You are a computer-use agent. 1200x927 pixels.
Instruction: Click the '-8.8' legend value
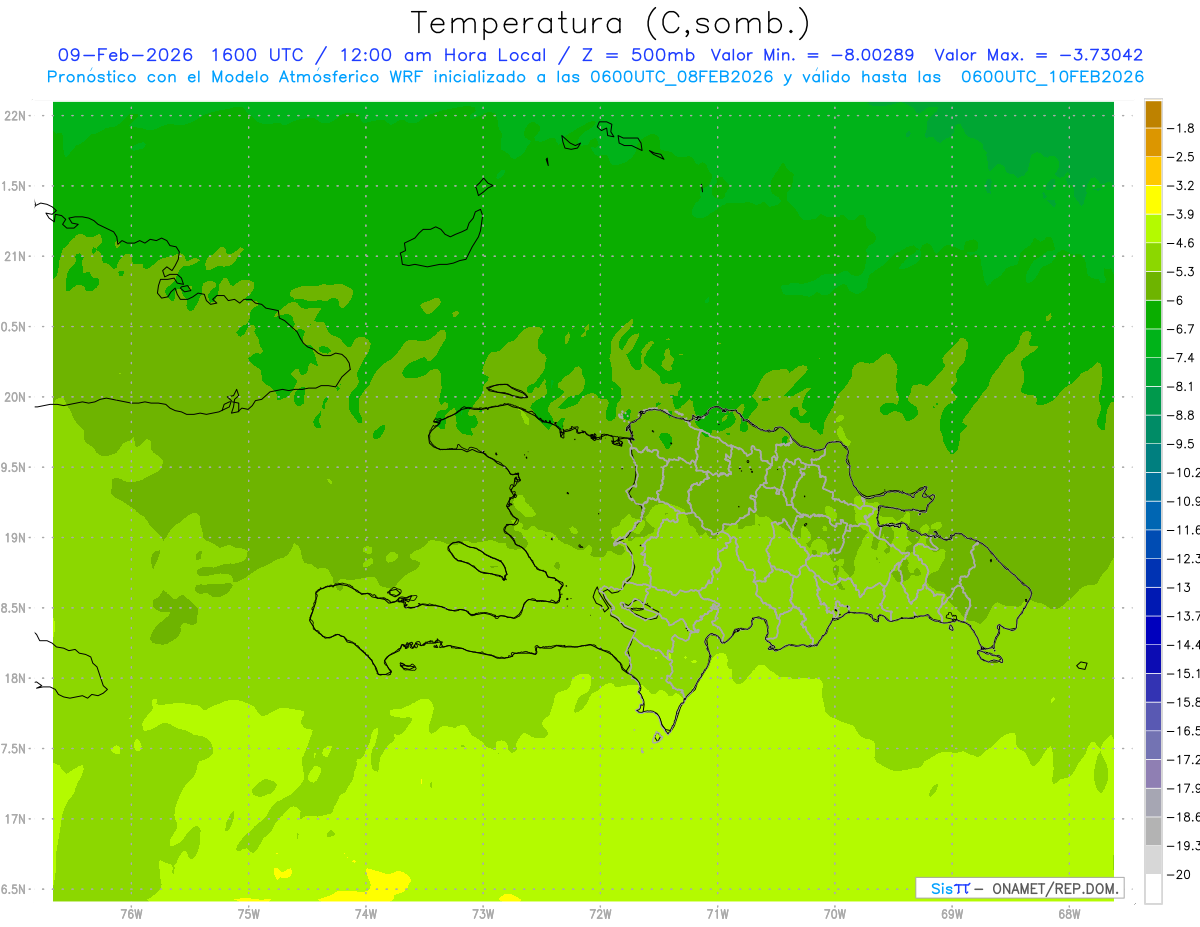(1181, 415)
